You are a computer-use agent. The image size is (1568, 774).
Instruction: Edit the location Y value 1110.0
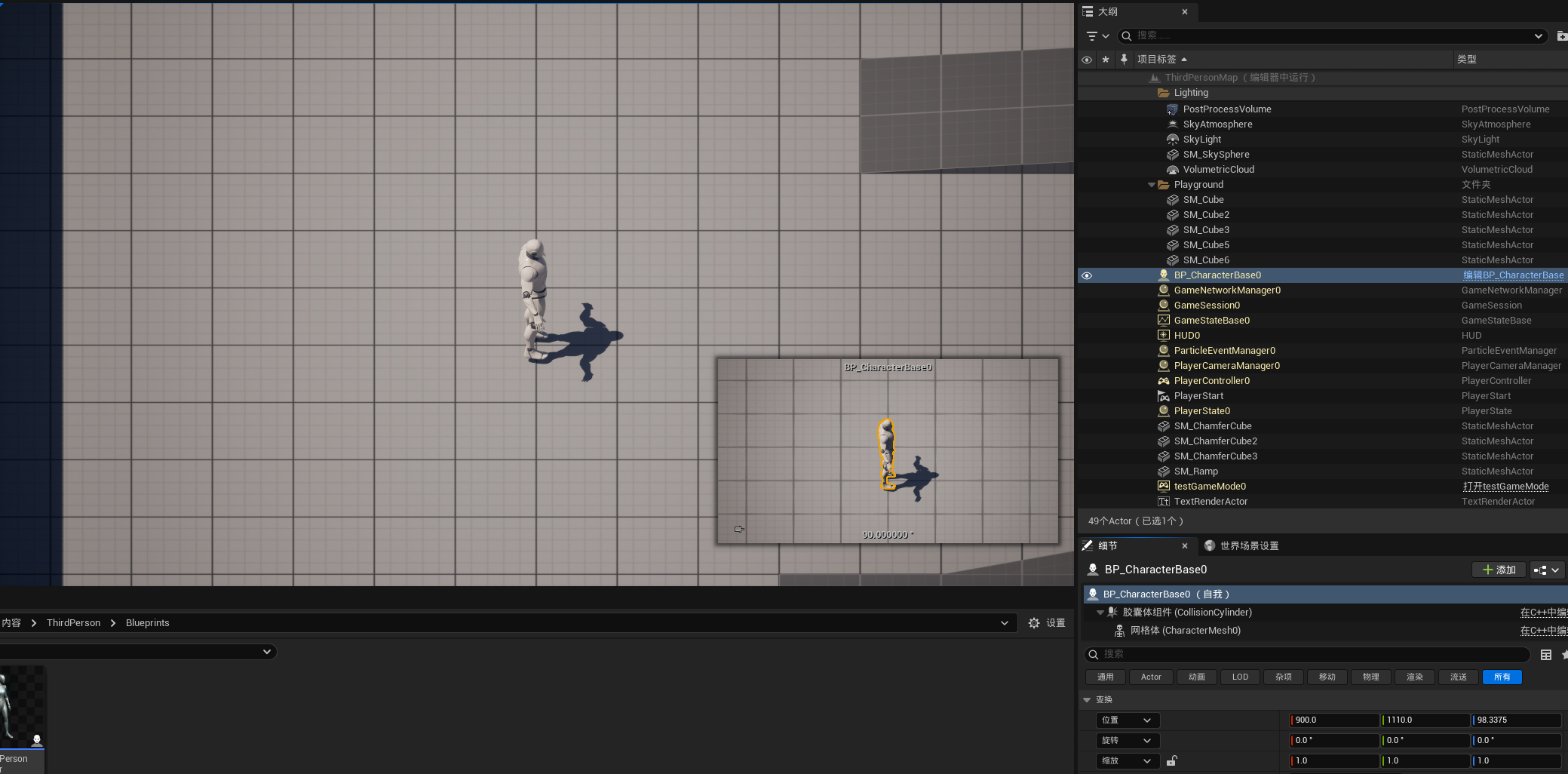pos(1425,720)
